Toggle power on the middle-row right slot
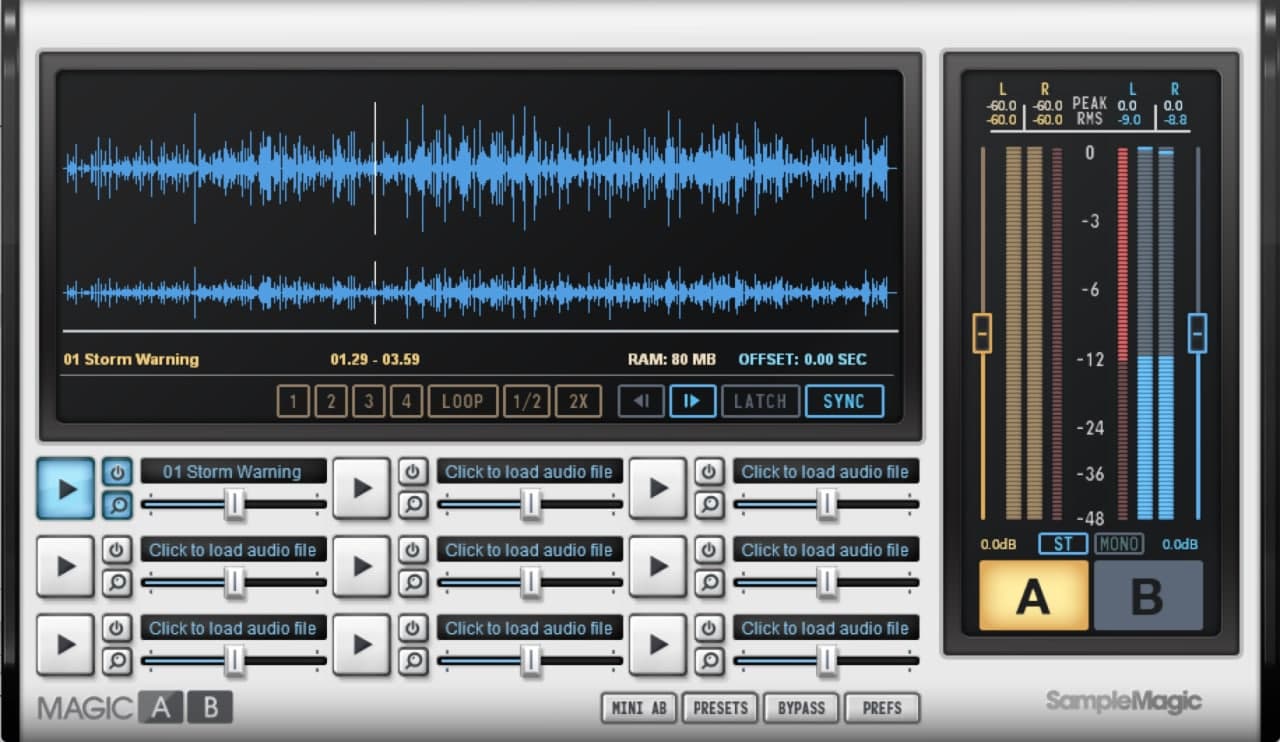Viewport: 1280px width, 742px height. click(x=709, y=550)
